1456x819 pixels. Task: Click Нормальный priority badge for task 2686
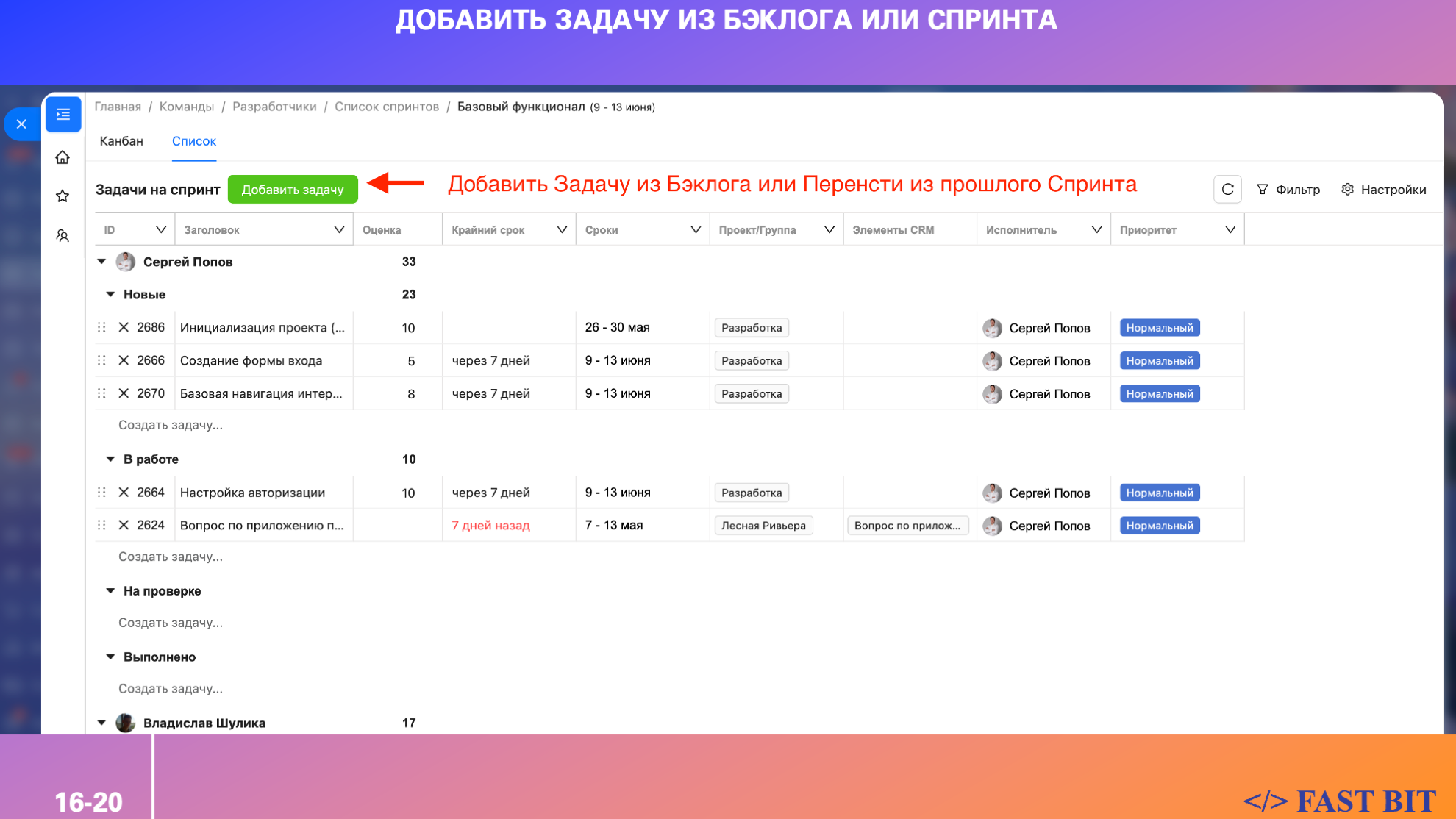point(1160,328)
